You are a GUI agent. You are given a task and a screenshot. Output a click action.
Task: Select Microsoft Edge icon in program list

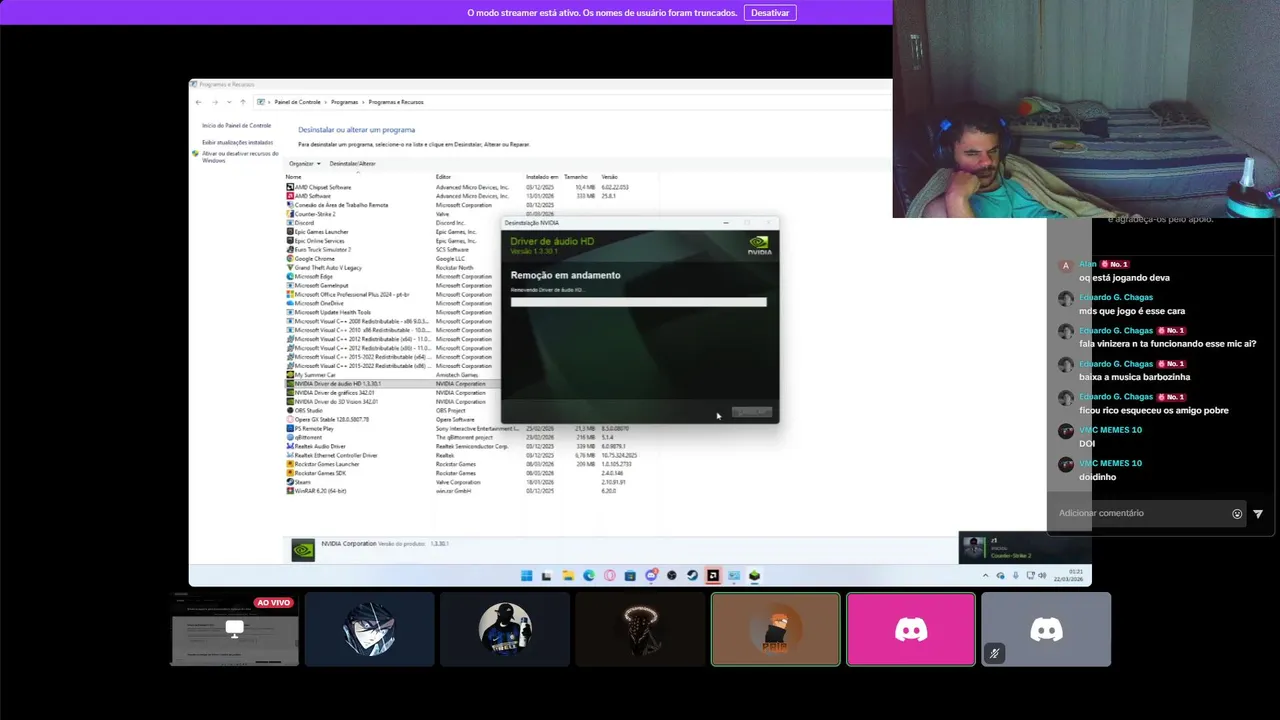[x=290, y=277]
